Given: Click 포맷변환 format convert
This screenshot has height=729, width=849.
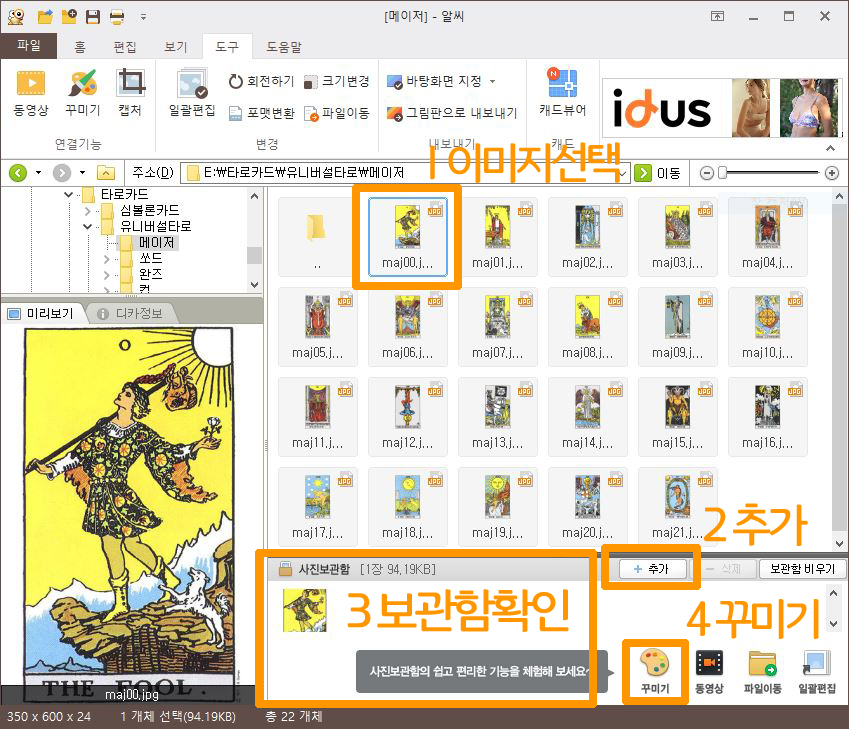Looking at the screenshot, I should coord(262,113).
